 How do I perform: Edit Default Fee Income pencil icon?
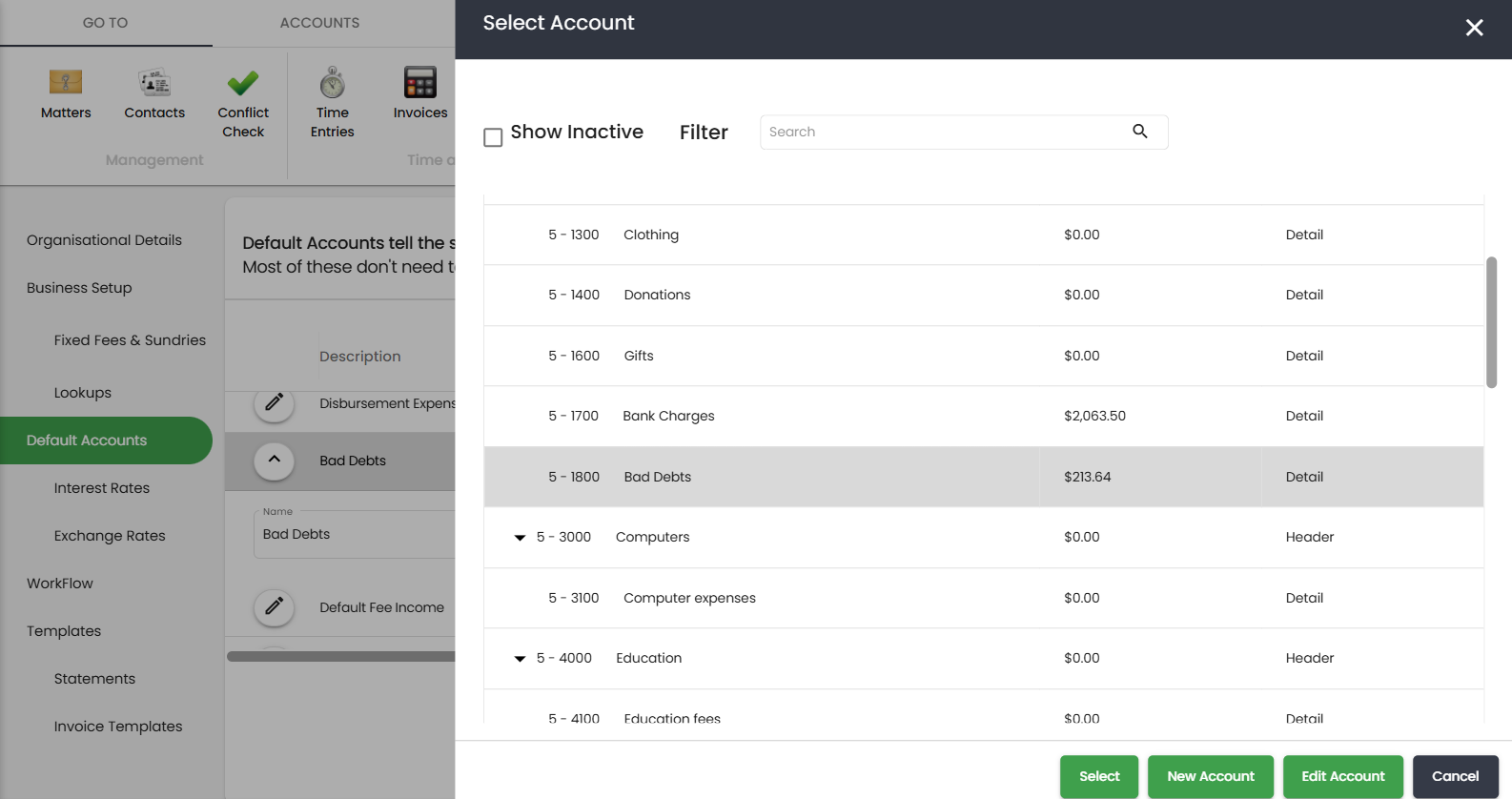coord(274,606)
